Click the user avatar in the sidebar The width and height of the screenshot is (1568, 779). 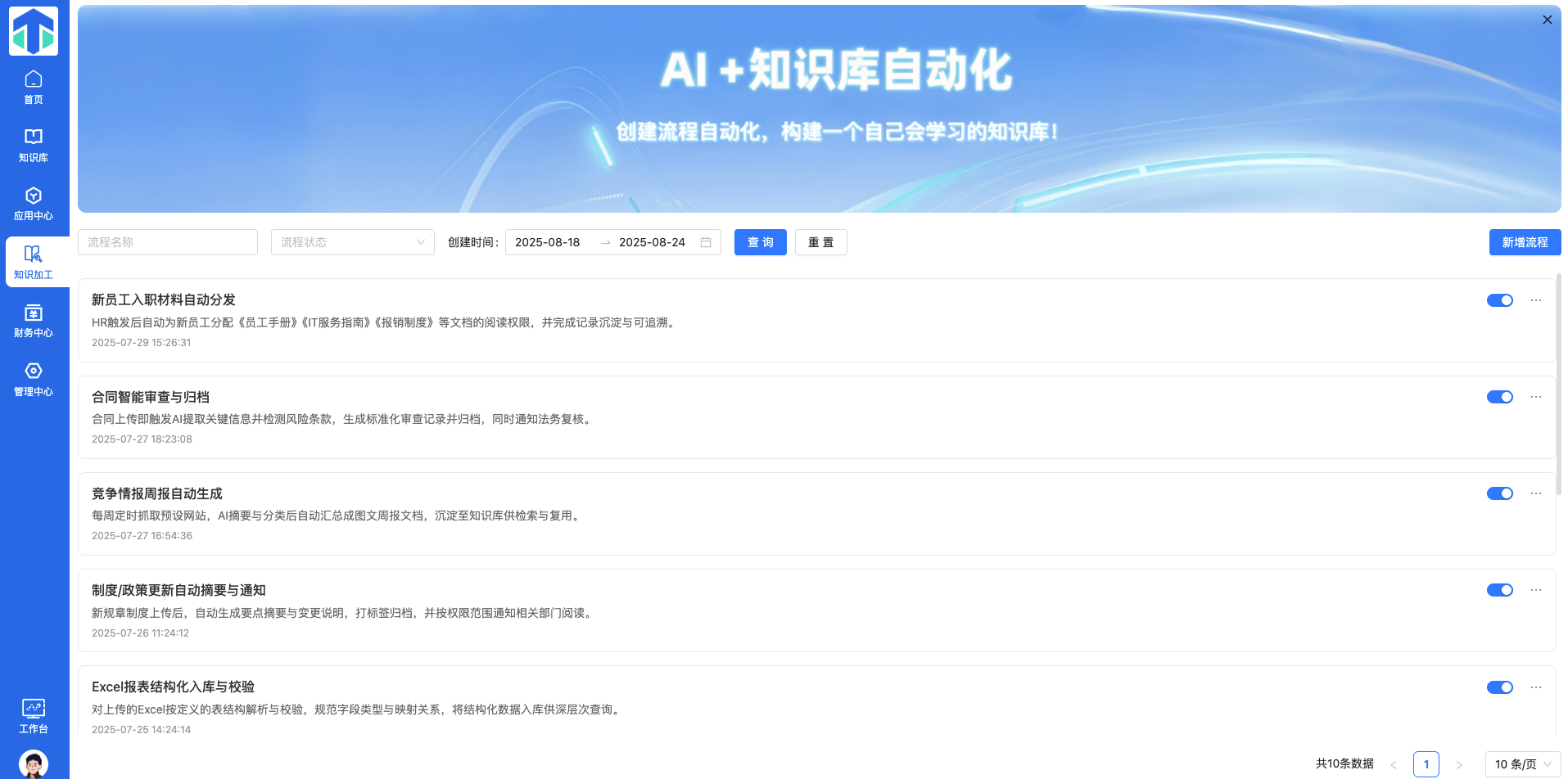click(x=34, y=764)
